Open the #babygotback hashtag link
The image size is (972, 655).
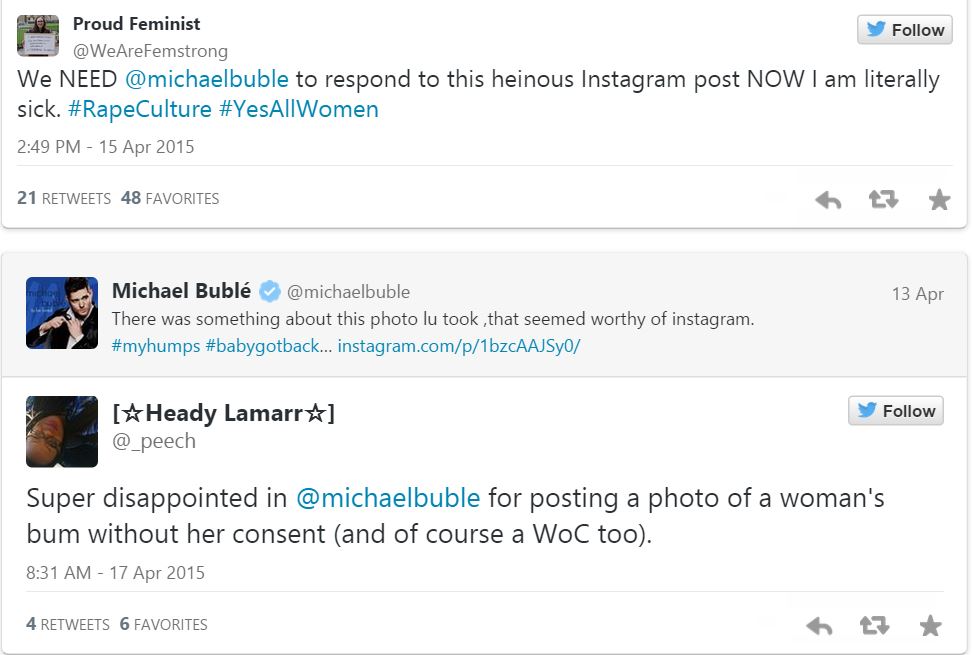pos(266,346)
